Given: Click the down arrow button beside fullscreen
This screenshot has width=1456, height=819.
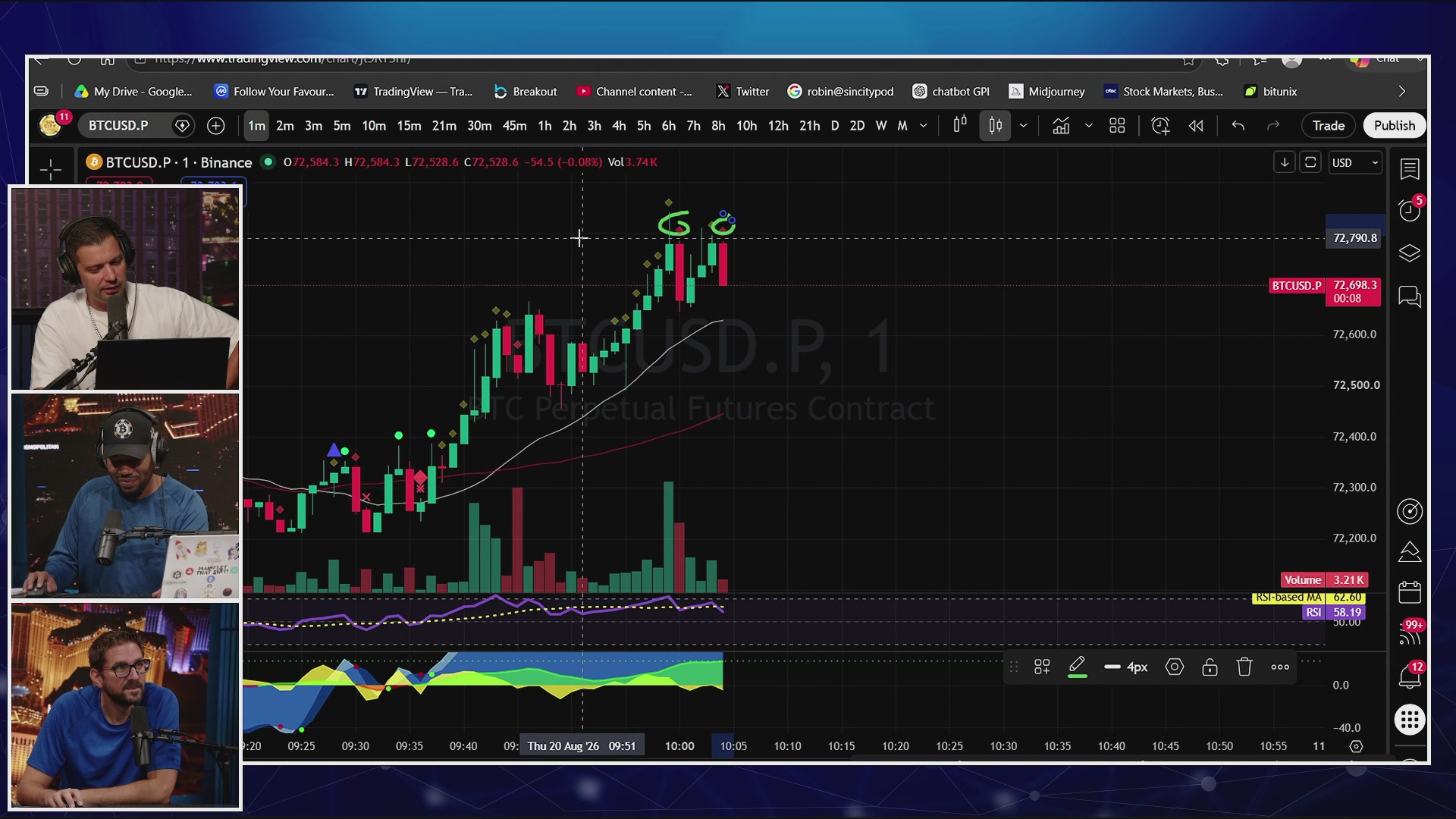Looking at the screenshot, I should tap(1285, 162).
